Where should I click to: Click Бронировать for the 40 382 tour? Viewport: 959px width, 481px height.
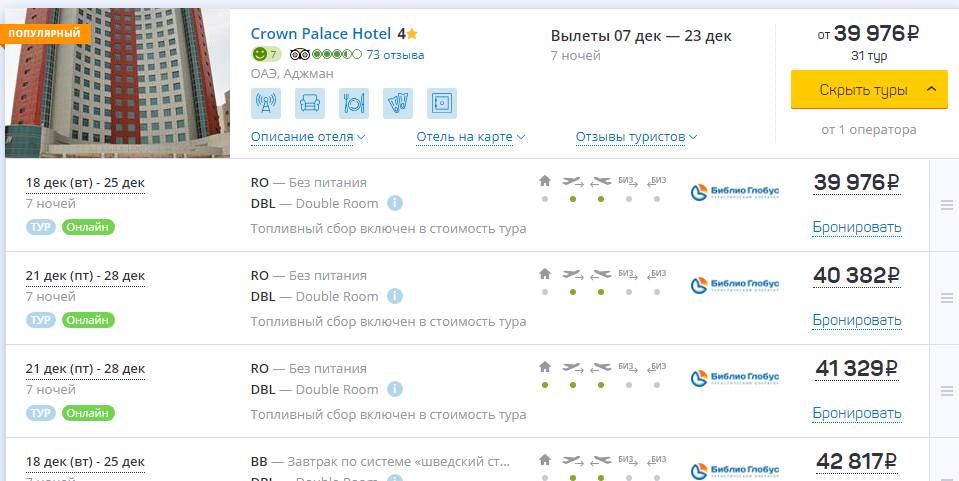click(x=856, y=320)
